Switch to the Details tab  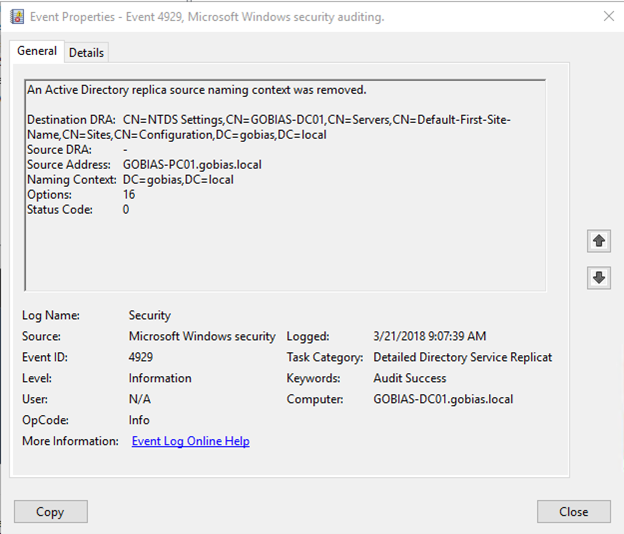pyautogui.click(x=86, y=53)
